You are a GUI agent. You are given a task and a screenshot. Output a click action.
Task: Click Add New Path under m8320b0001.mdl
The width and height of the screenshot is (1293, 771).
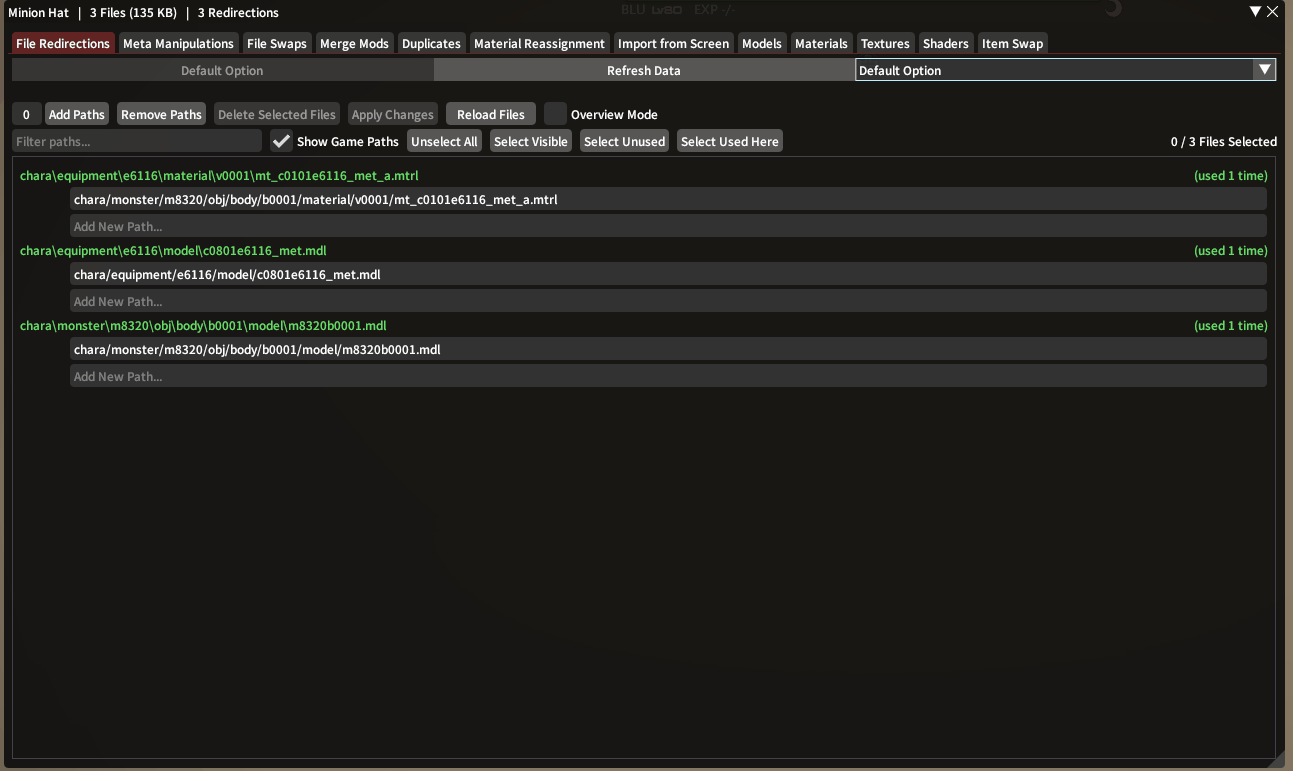(668, 376)
